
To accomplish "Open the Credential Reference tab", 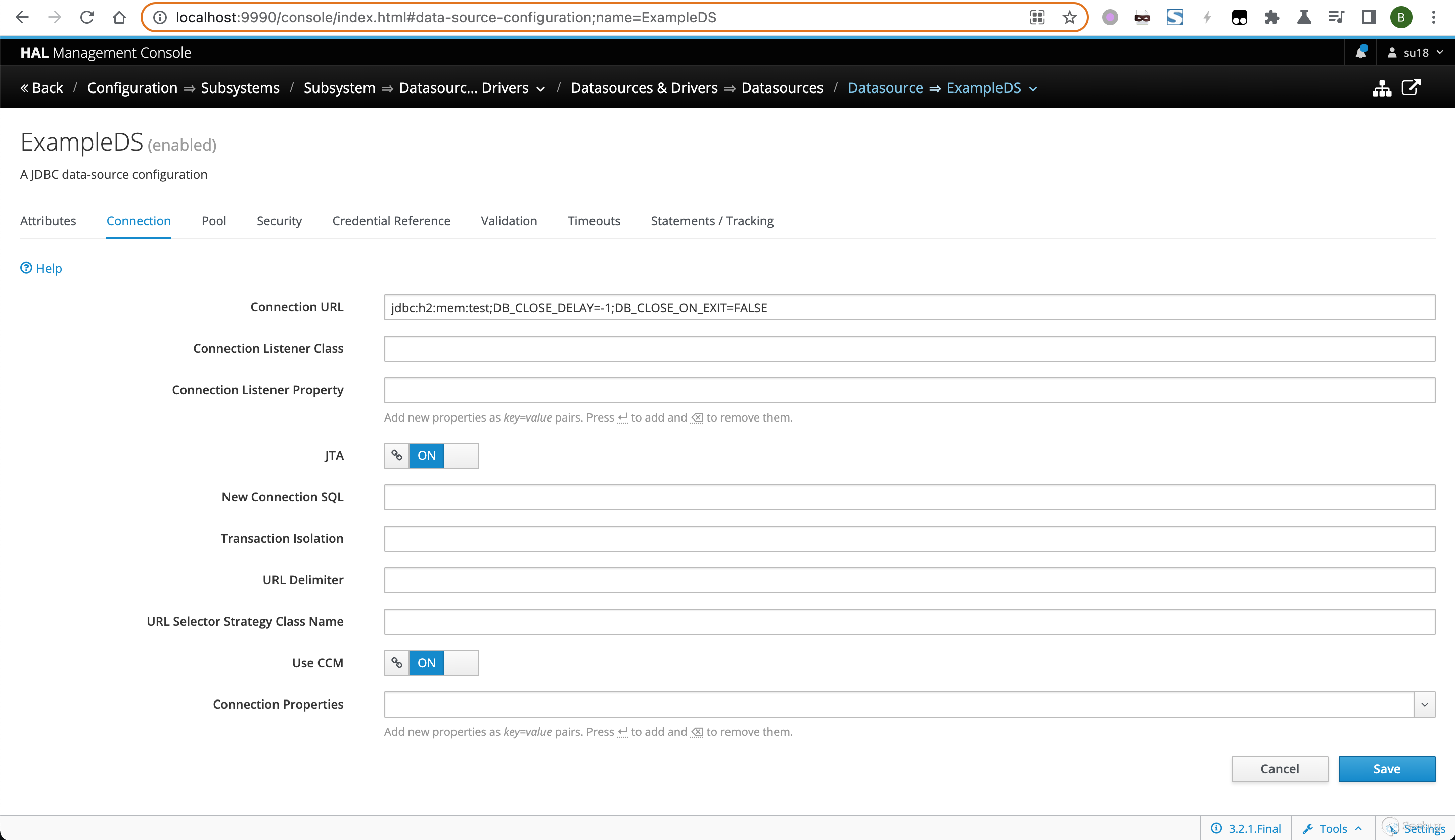I will (391, 221).
